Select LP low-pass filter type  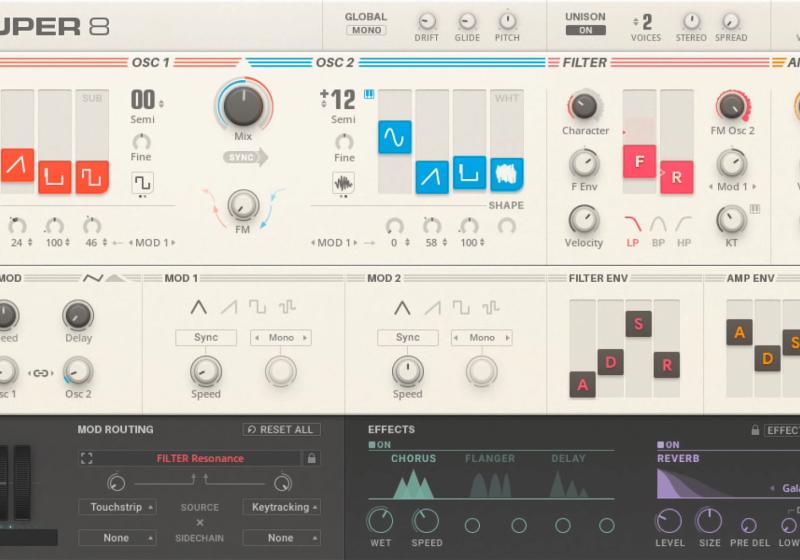[x=633, y=231]
